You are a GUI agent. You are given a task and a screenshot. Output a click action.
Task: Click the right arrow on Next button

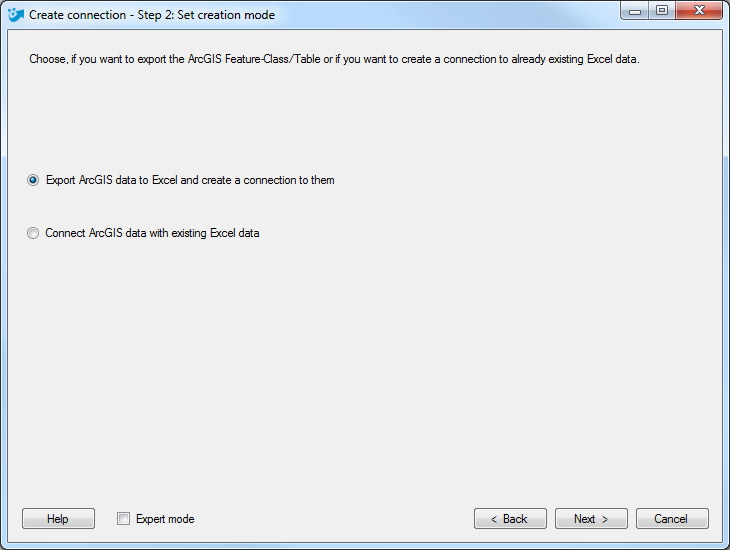pos(605,519)
